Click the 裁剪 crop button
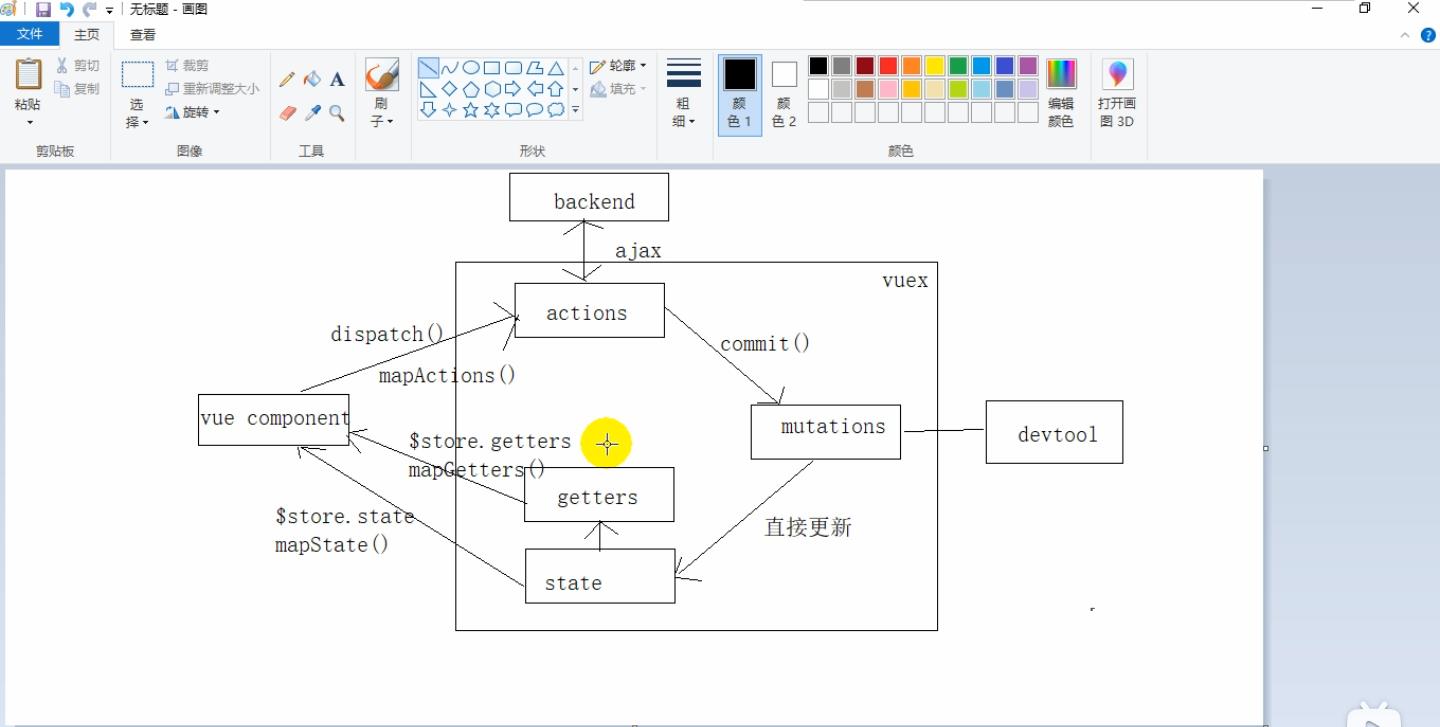This screenshot has height=727, width=1440. [187, 65]
